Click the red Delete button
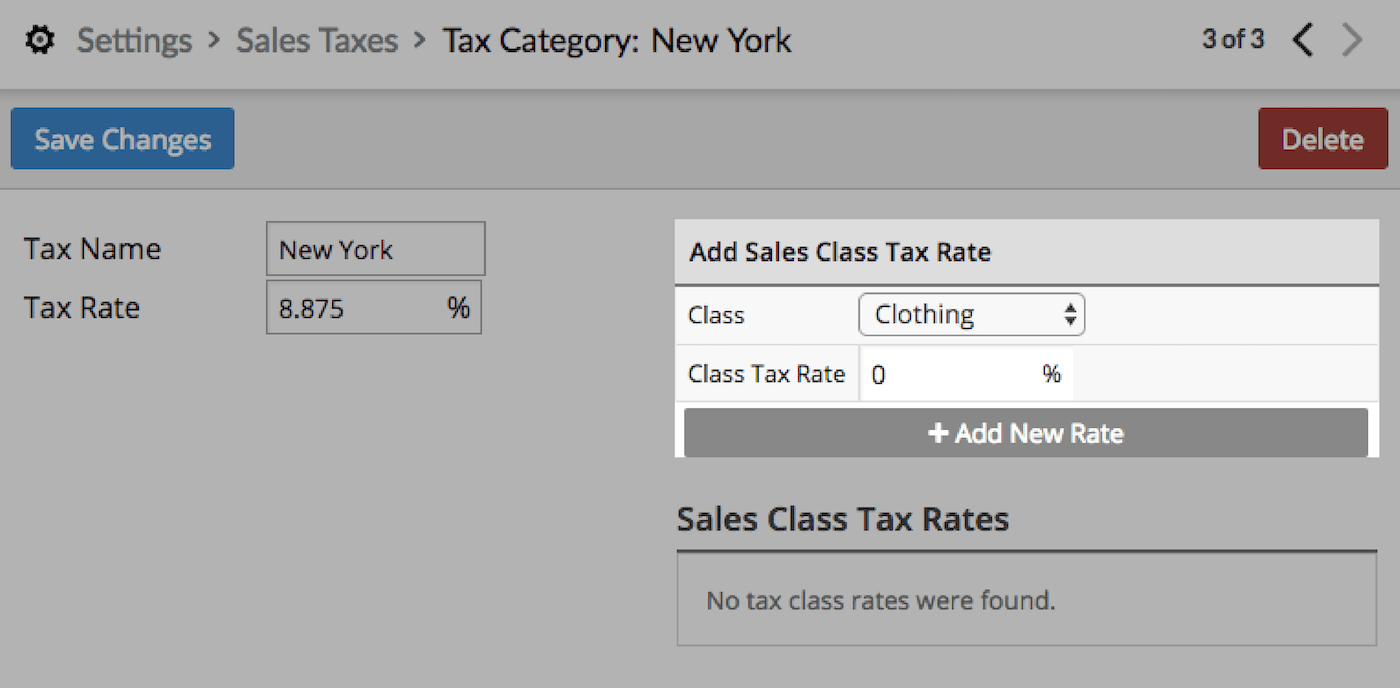 coord(1323,139)
